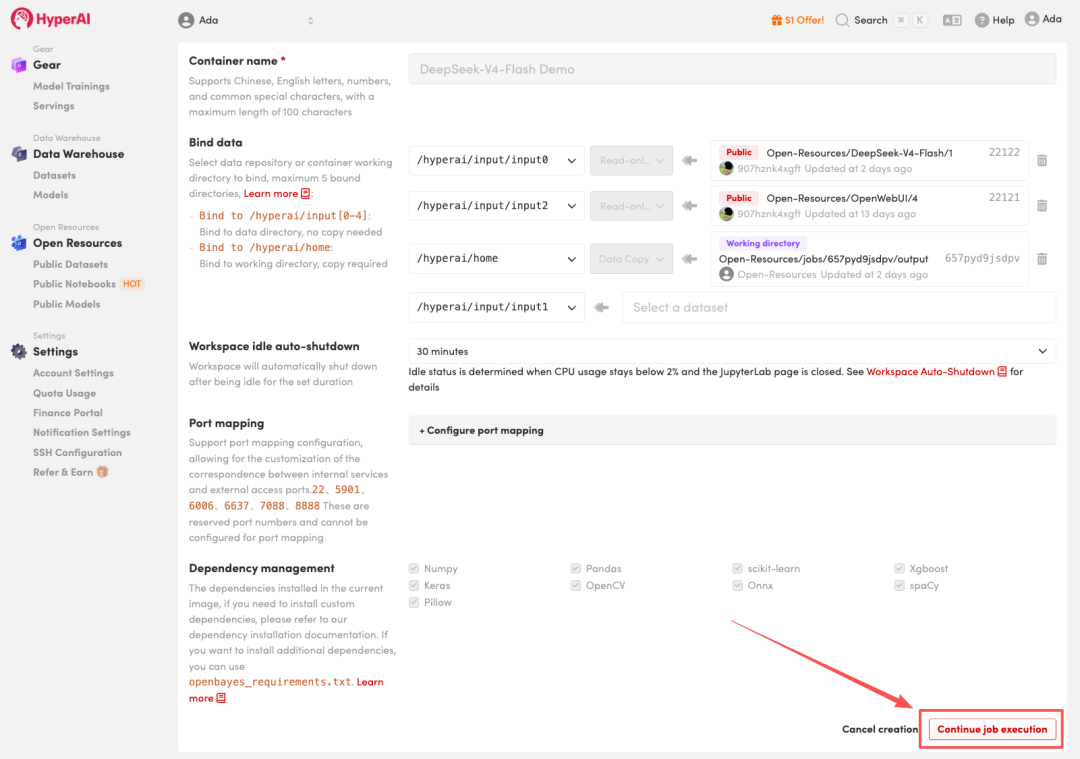Delete the DeepSeek-V4-Flash data binding
The height and width of the screenshot is (759, 1080).
pos(1042,160)
